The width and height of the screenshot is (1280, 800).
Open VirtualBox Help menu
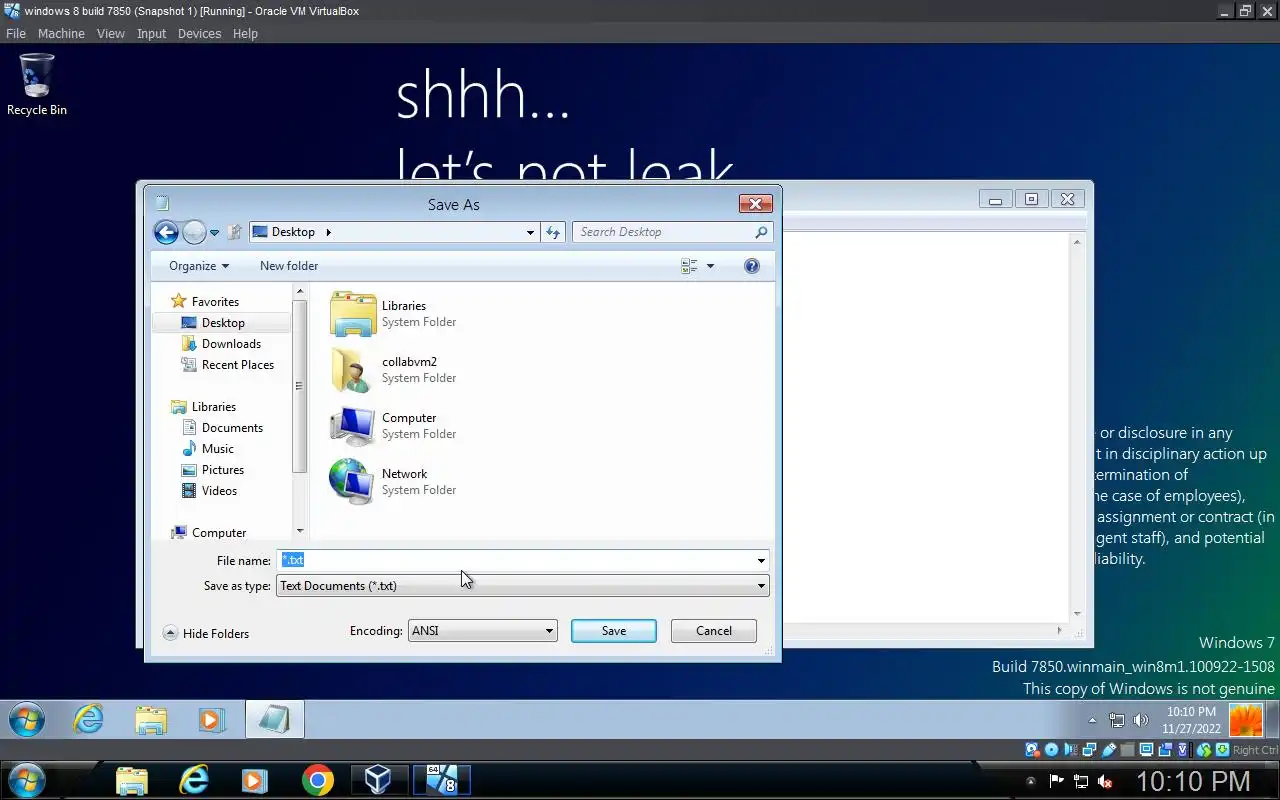(x=245, y=34)
